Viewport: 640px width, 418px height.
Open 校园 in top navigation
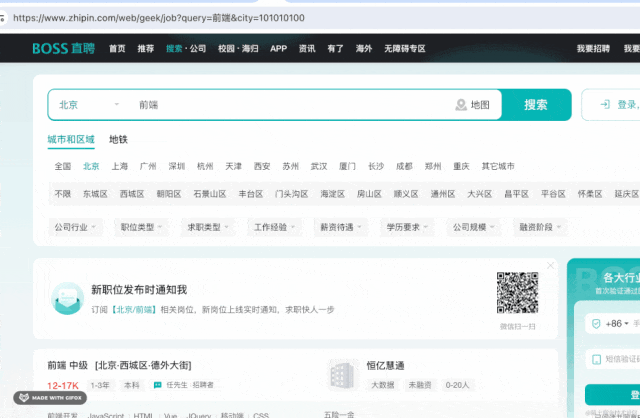227,49
